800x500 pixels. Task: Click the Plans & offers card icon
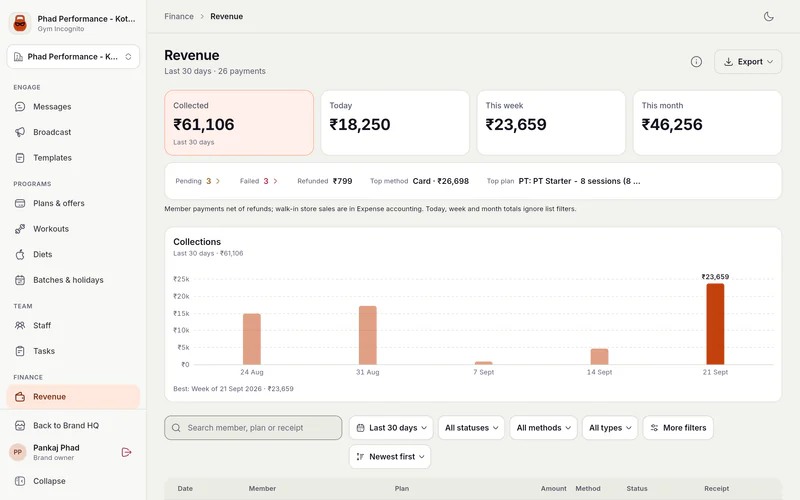(20, 203)
